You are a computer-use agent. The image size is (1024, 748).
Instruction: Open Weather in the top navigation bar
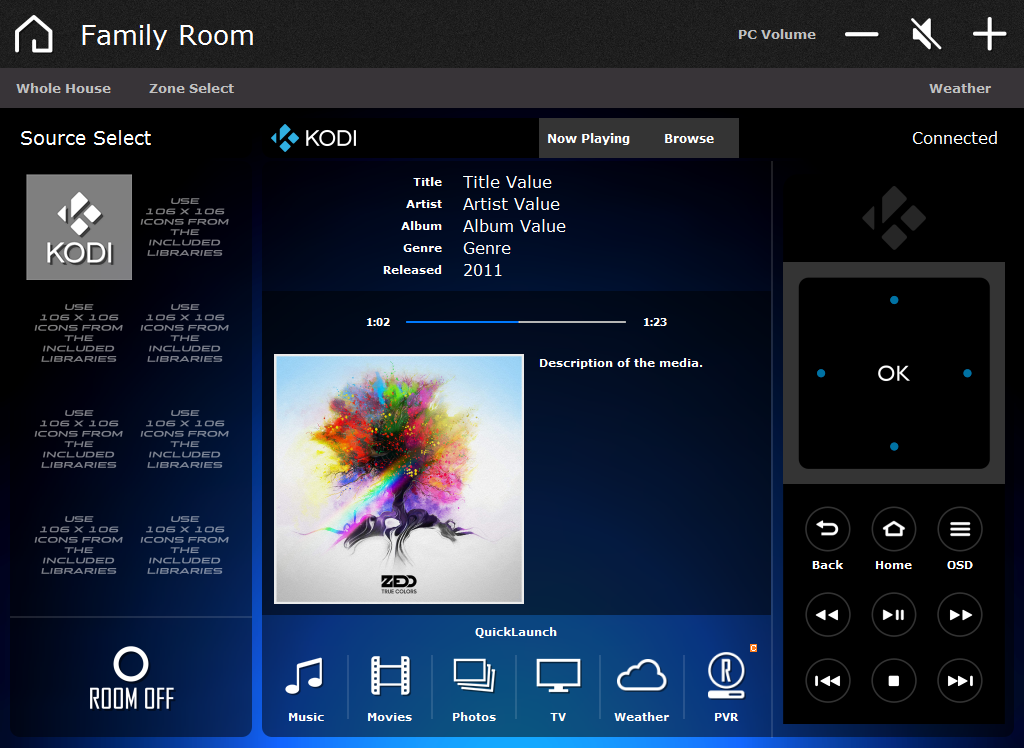960,88
